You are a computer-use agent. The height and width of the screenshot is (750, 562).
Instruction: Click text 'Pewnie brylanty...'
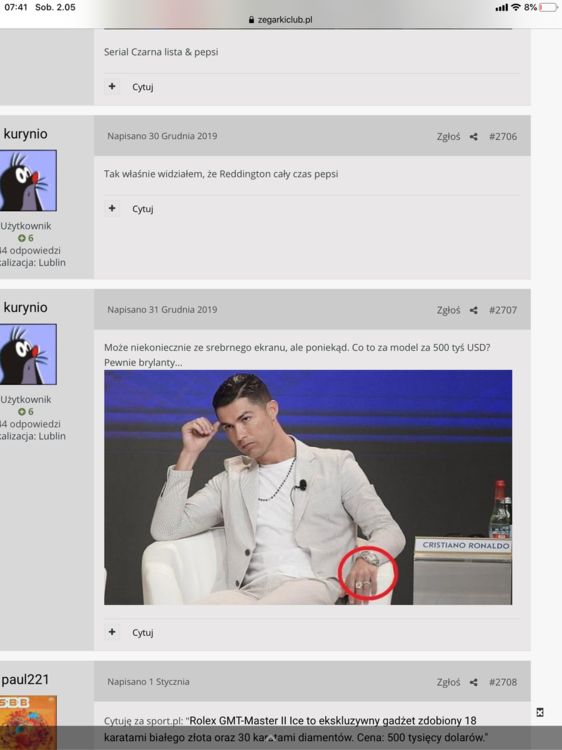point(143,362)
